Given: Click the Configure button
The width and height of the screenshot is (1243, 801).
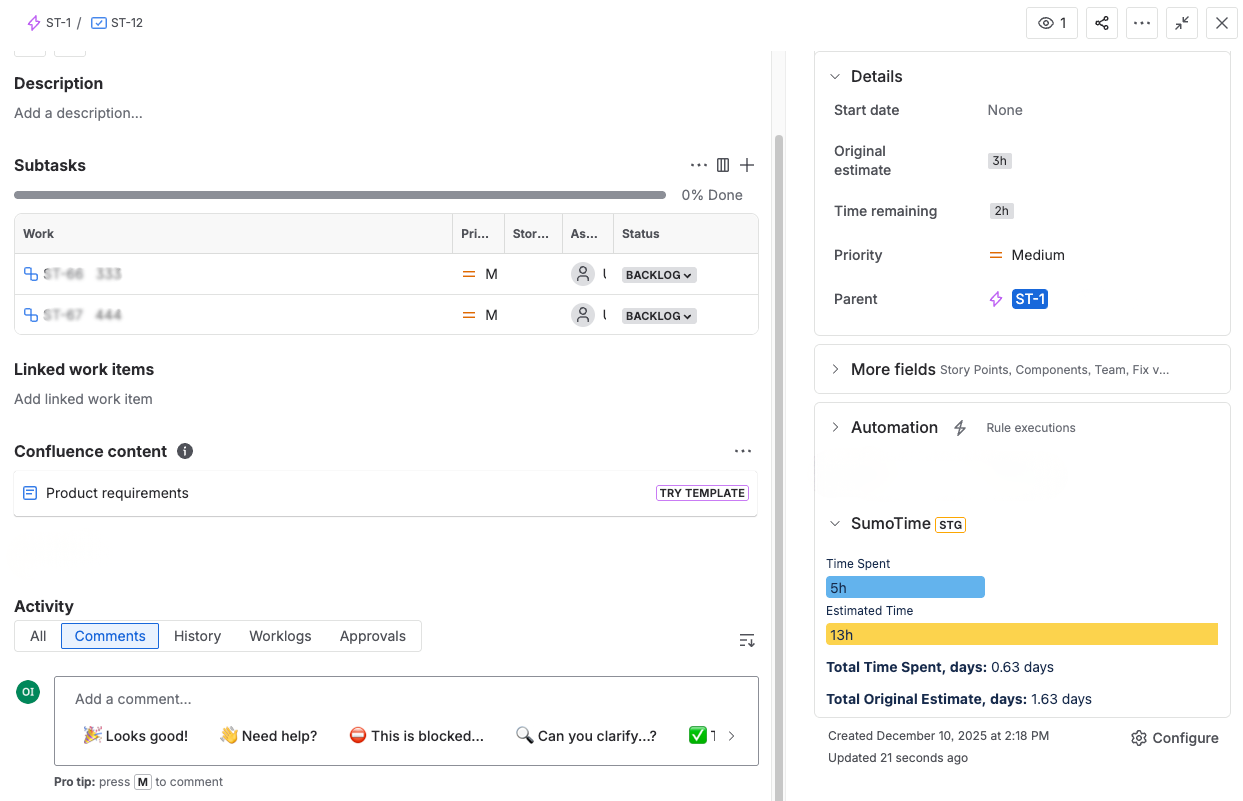Looking at the screenshot, I should click(1174, 738).
